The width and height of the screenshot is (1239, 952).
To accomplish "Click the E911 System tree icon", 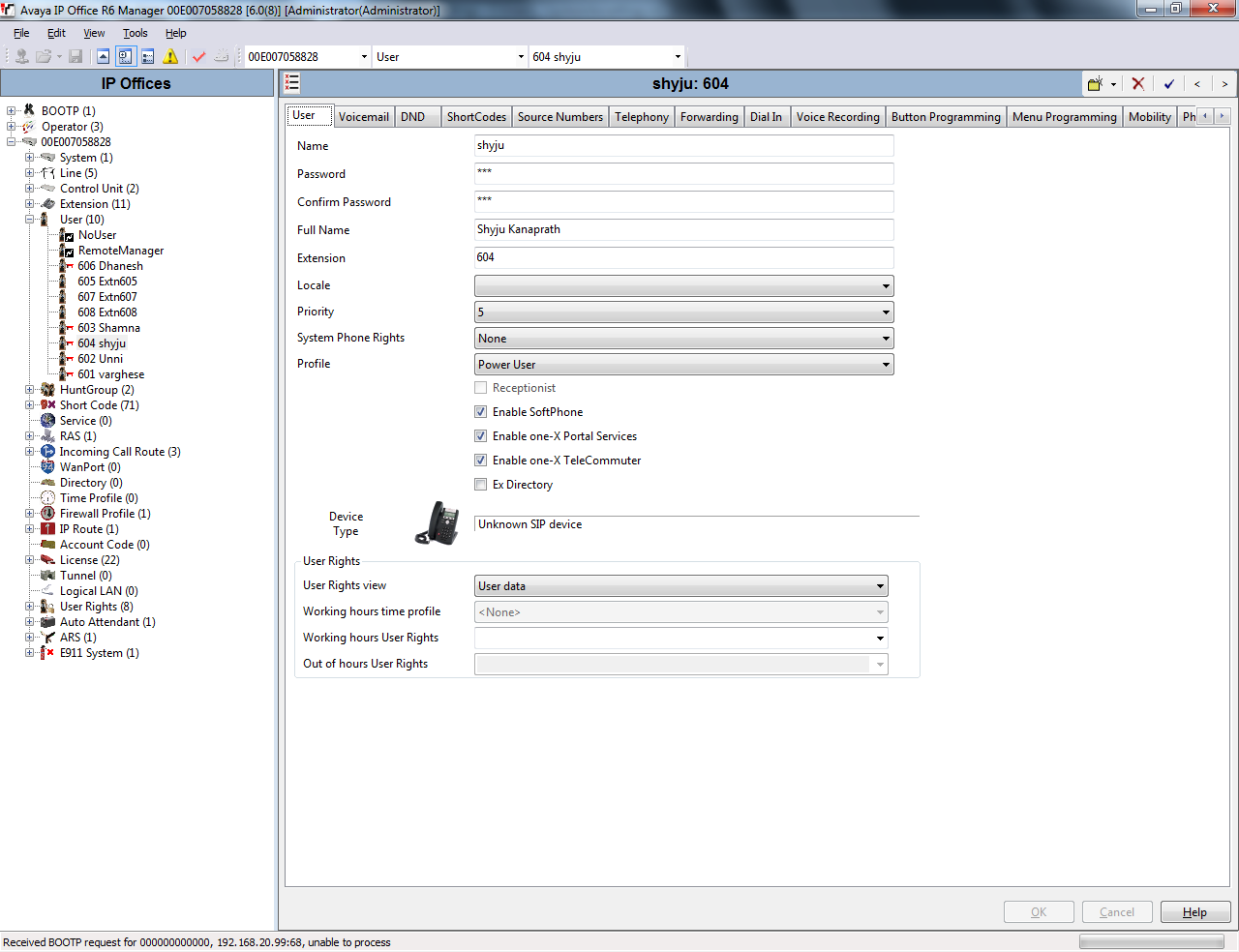I will pos(47,653).
